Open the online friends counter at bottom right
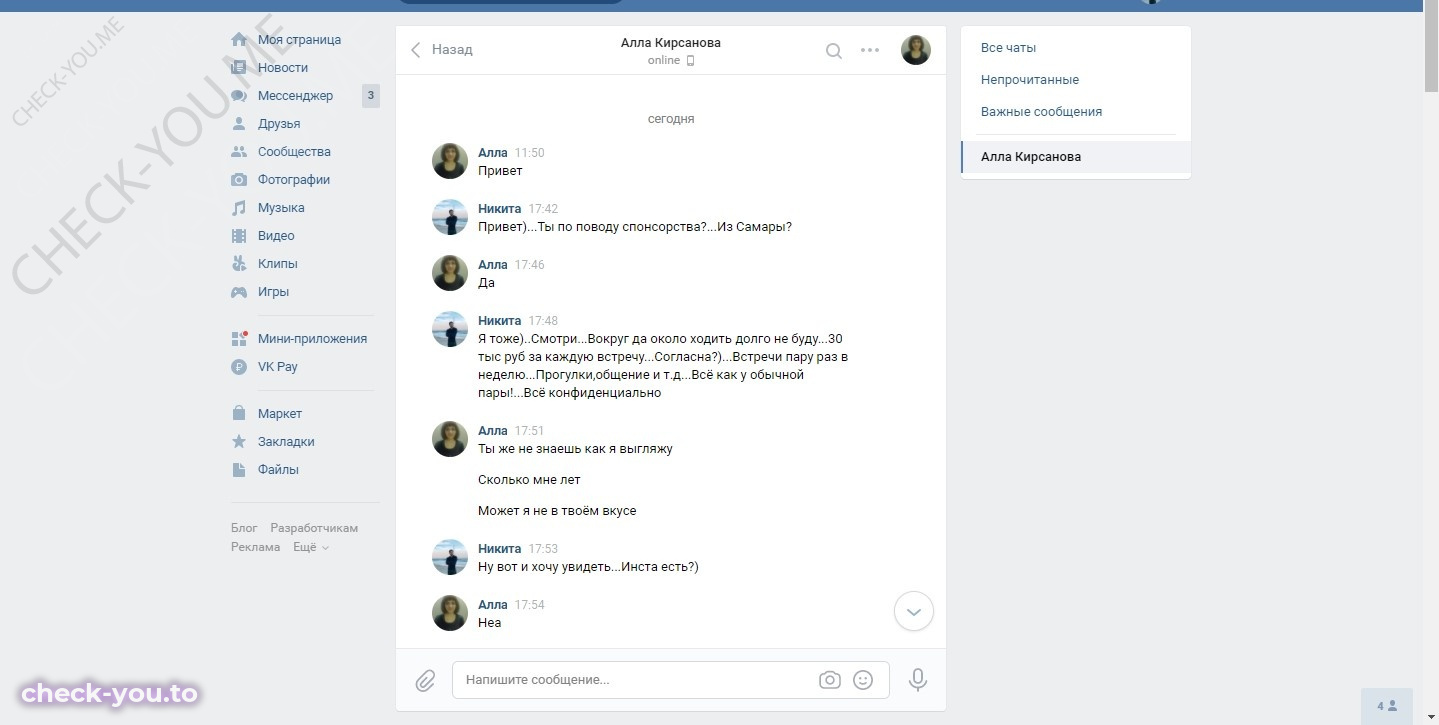 coord(1387,706)
